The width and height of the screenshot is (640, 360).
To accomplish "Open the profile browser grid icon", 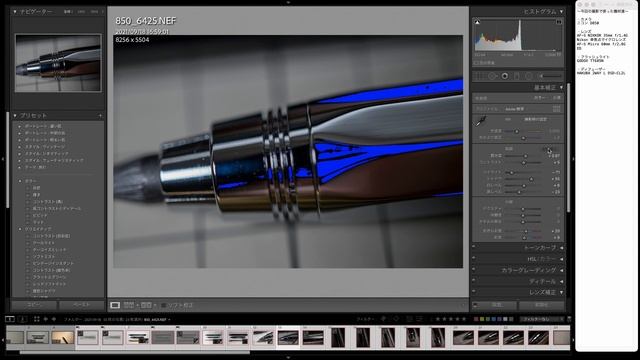I will pyautogui.click(x=556, y=109).
